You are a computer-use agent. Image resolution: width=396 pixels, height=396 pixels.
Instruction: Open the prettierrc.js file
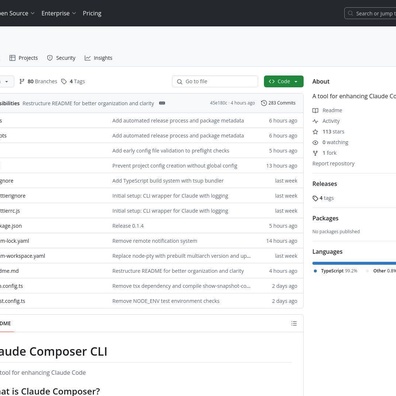10,211
